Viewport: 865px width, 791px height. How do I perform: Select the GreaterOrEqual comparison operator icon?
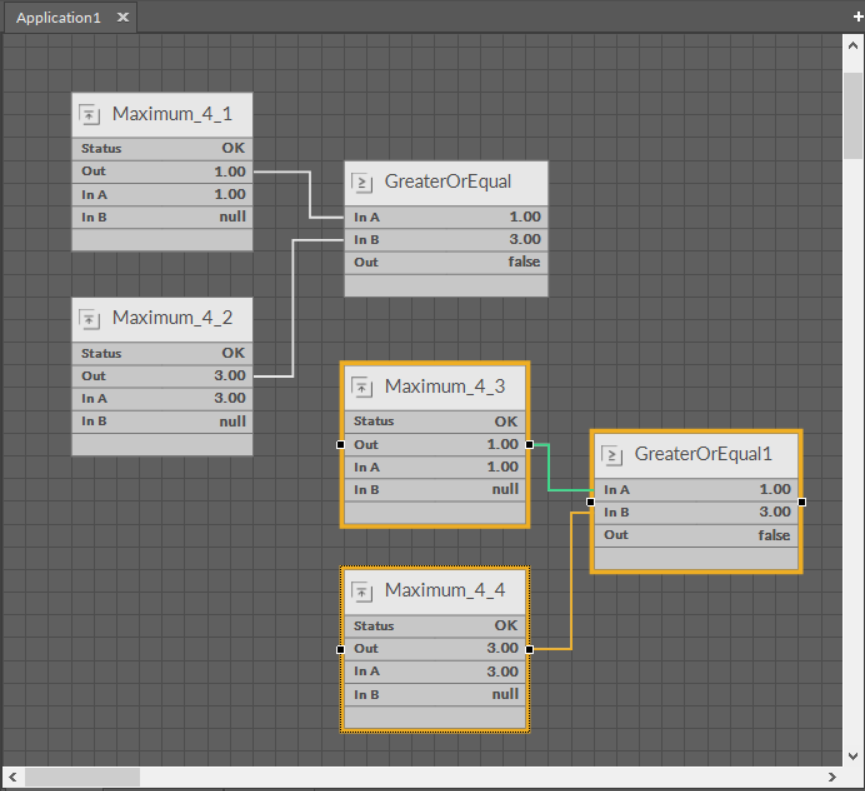[x=360, y=183]
